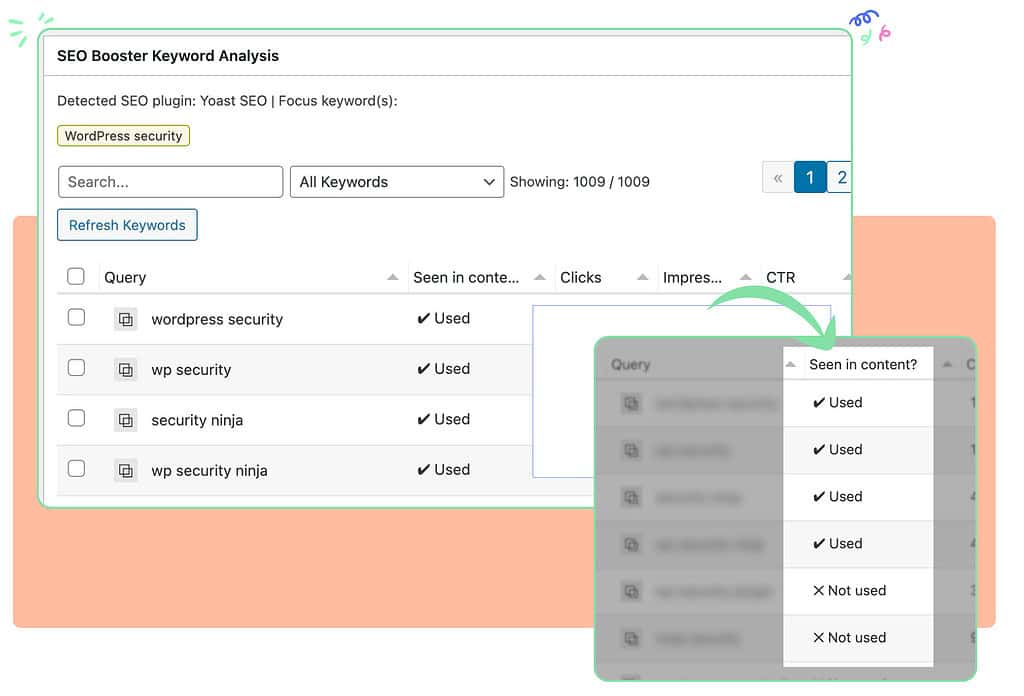The image size is (1024, 696).
Task: Select page 1 pagination button
Action: tap(809, 178)
